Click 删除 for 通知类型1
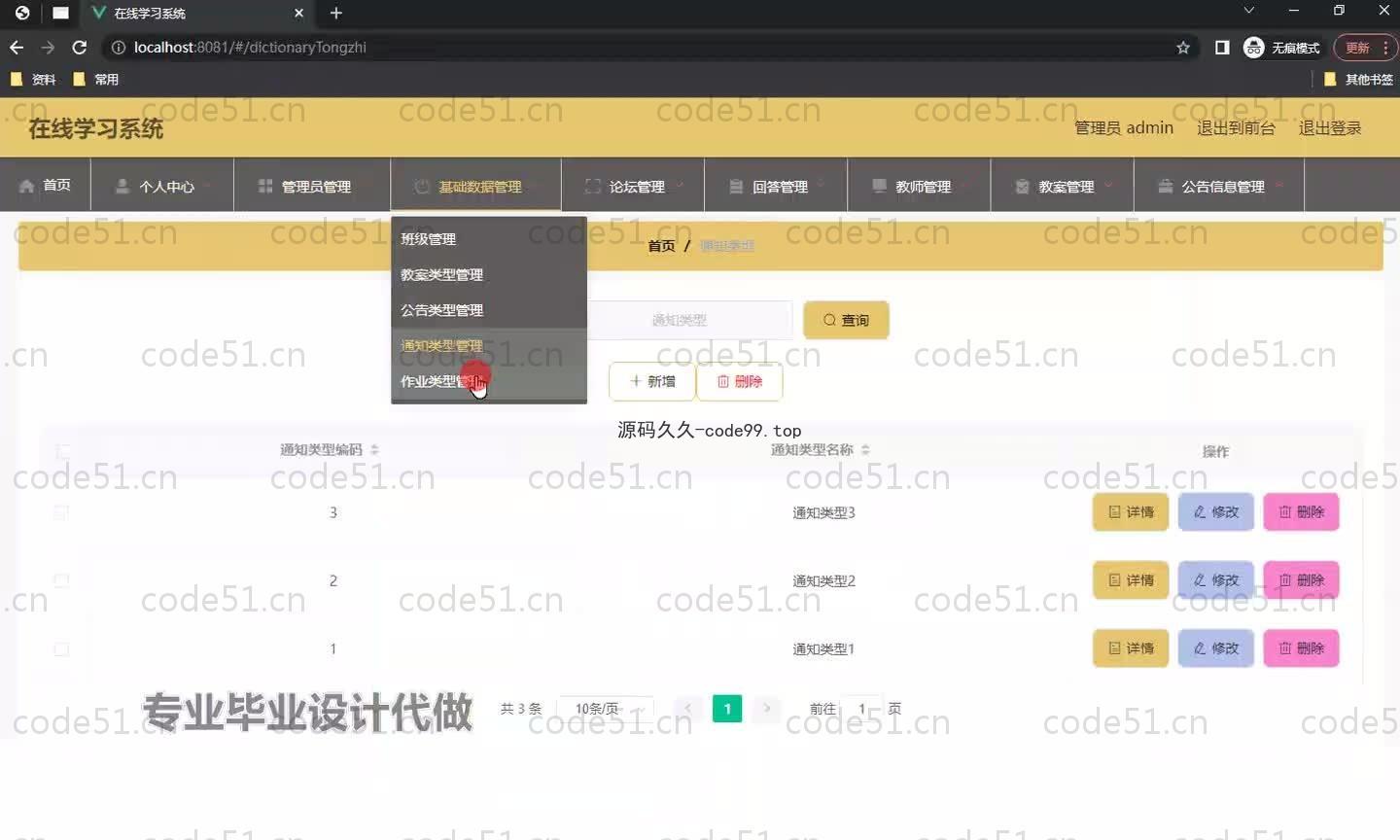Viewport: 1400px width, 840px height. click(1301, 648)
